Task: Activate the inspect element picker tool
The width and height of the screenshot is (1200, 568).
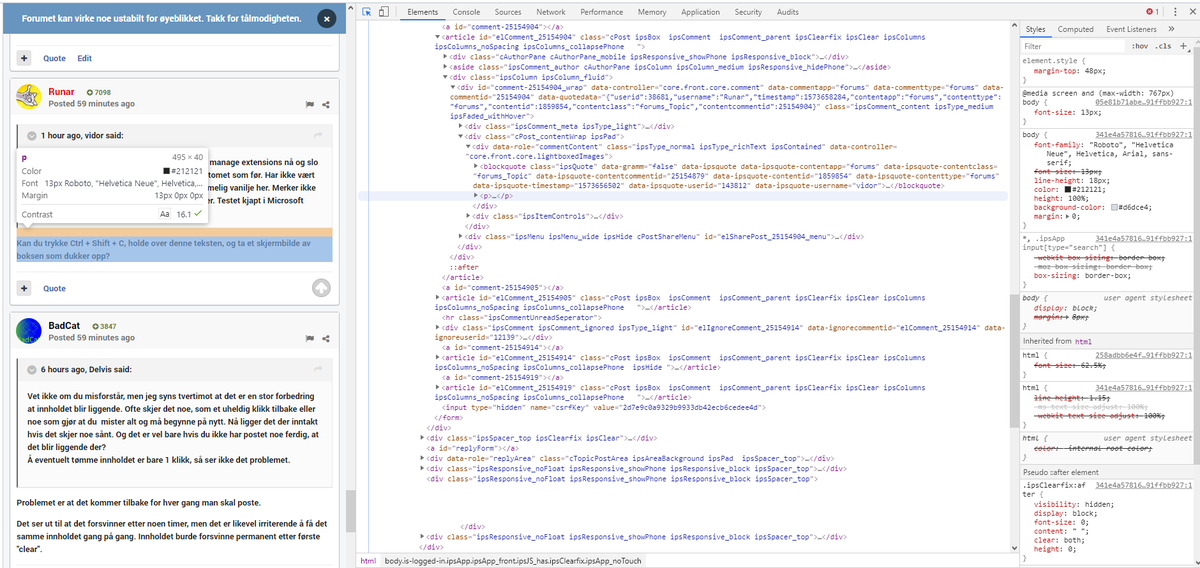Action: coord(367,12)
